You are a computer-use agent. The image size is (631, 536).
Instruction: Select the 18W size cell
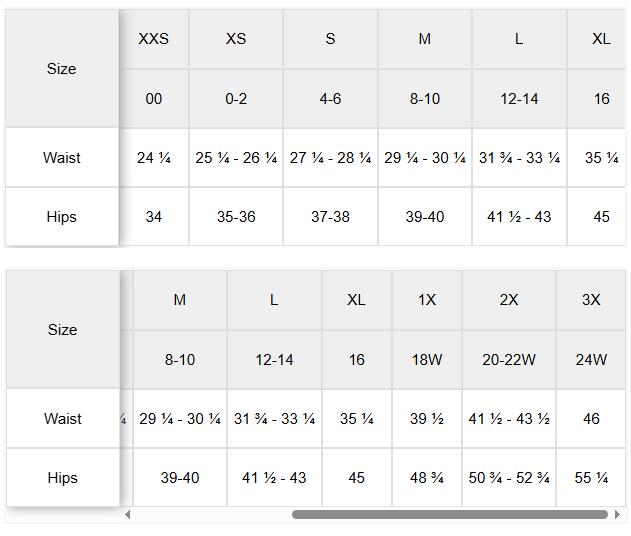coord(427,360)
